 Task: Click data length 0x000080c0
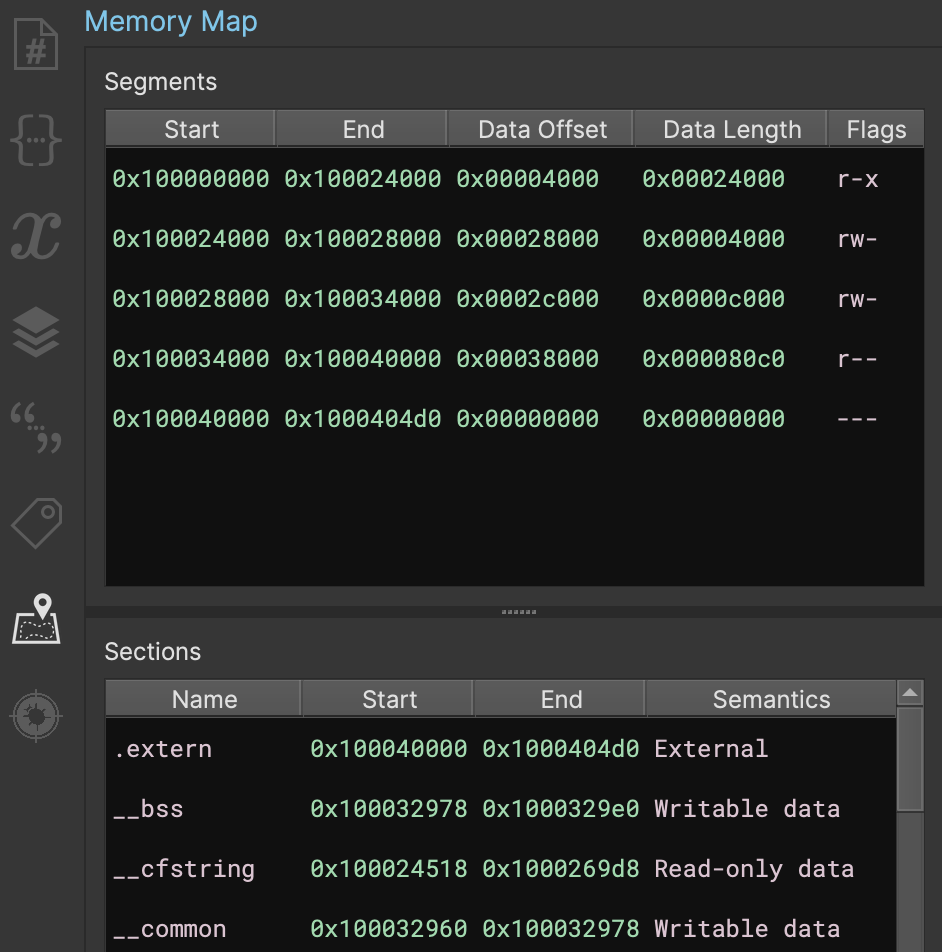[x=713, y=359]
